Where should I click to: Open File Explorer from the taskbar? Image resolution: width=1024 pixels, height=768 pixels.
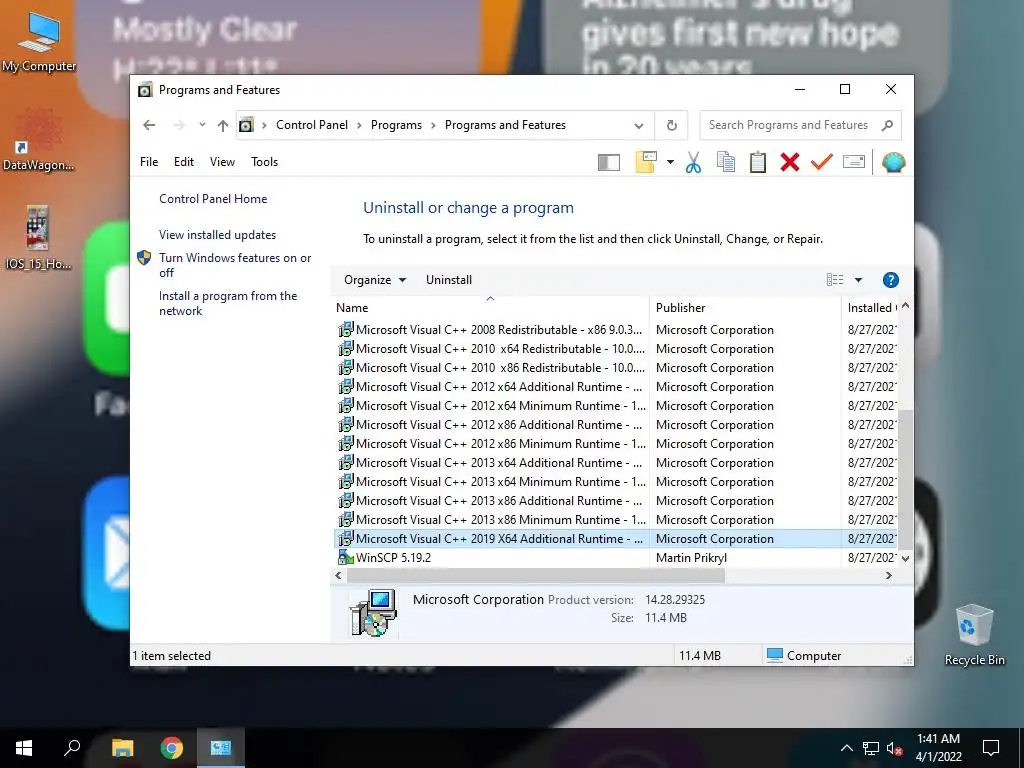click(123, 748)
